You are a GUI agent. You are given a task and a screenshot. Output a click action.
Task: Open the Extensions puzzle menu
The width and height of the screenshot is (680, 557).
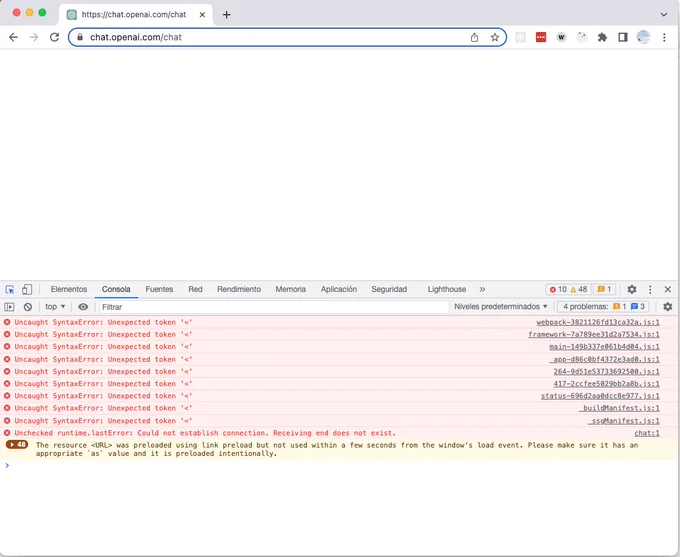[x=602, y=37]
